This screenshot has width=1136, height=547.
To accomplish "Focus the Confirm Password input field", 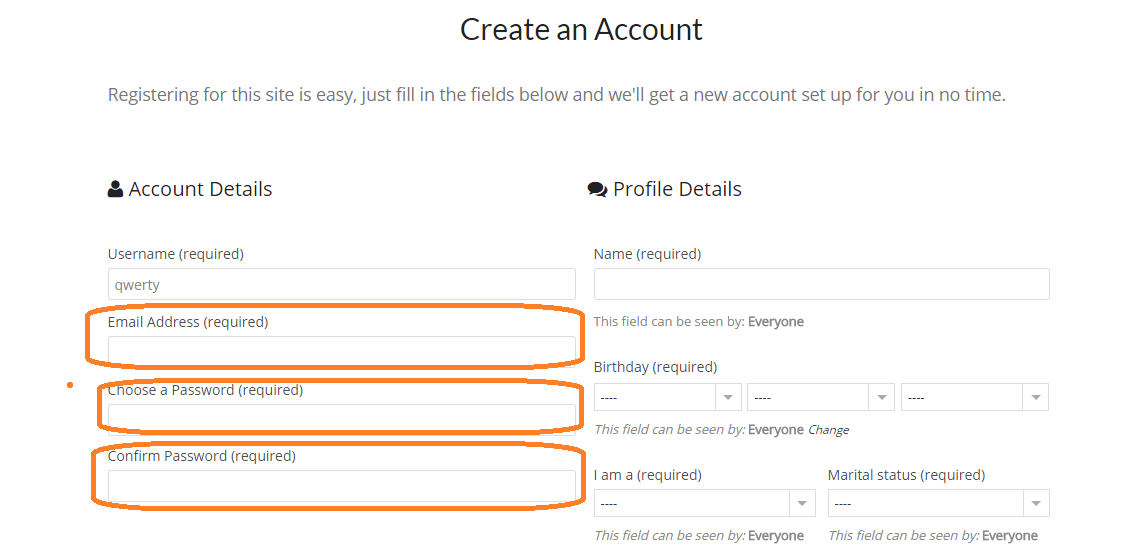I will [x=341, y=486].
